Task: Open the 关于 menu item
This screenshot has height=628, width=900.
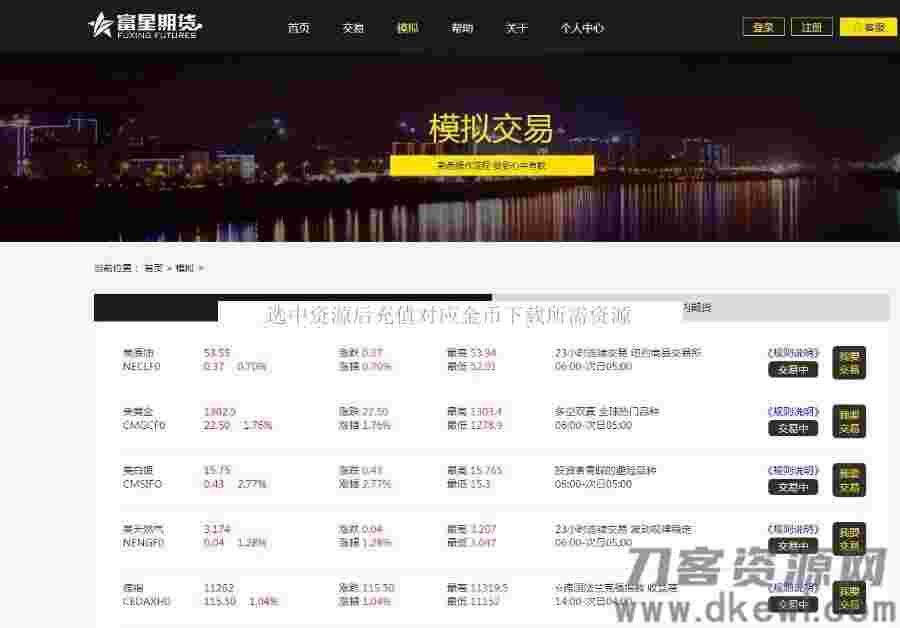Action: tap(517, 28)
